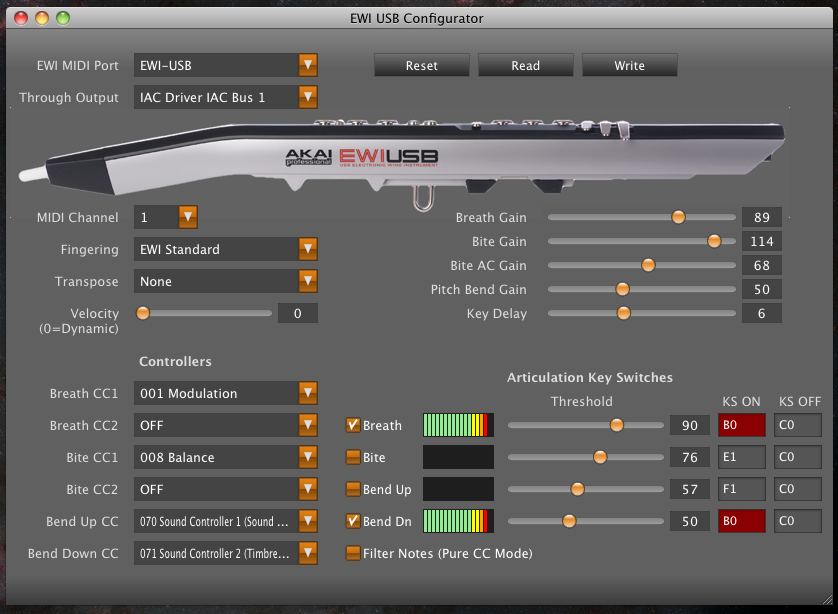Click the Bite row KS OFF field

coord(798,457)
